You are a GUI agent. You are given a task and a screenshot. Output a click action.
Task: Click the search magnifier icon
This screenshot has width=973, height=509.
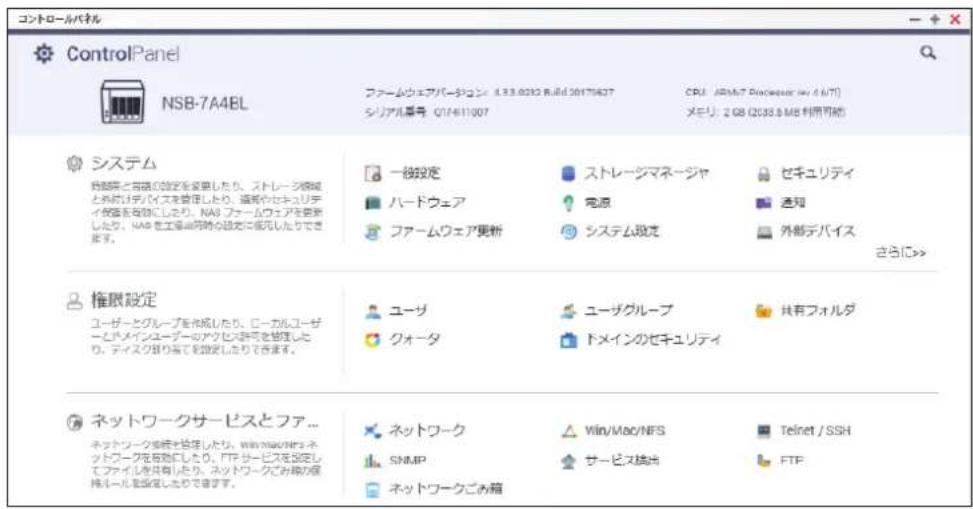928,53
